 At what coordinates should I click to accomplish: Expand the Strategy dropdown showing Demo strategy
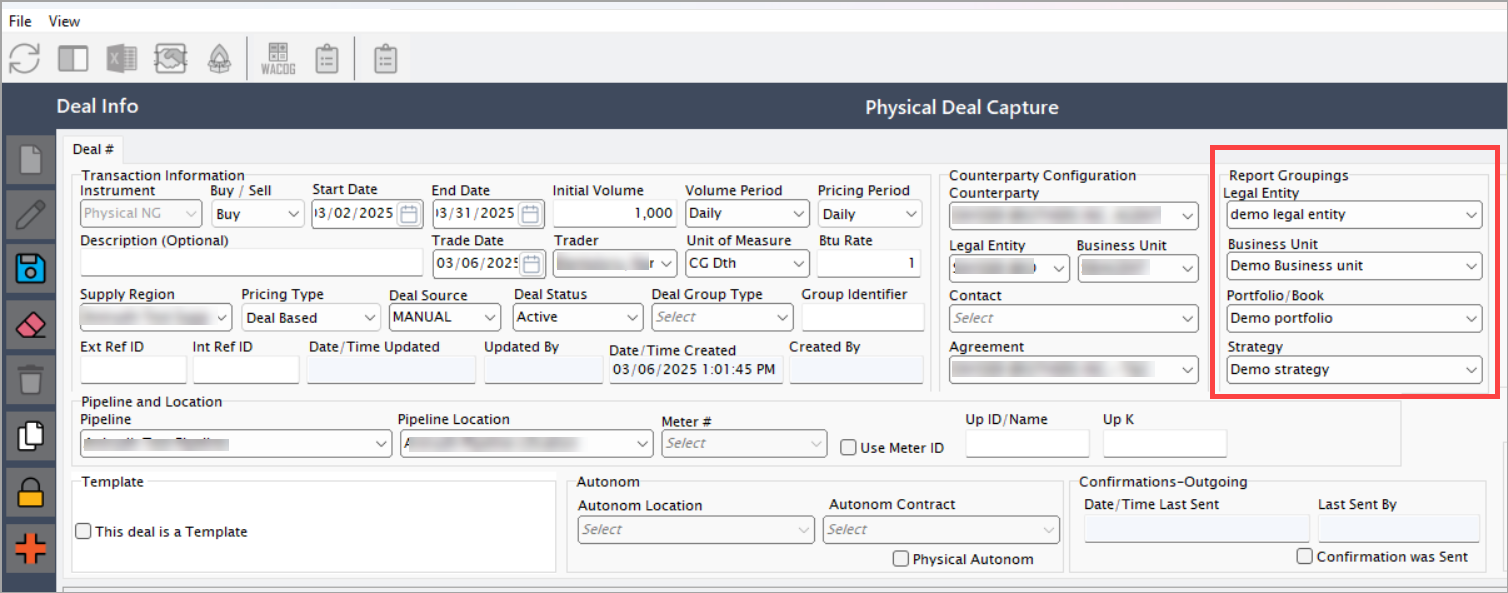tap(1354, 369)
